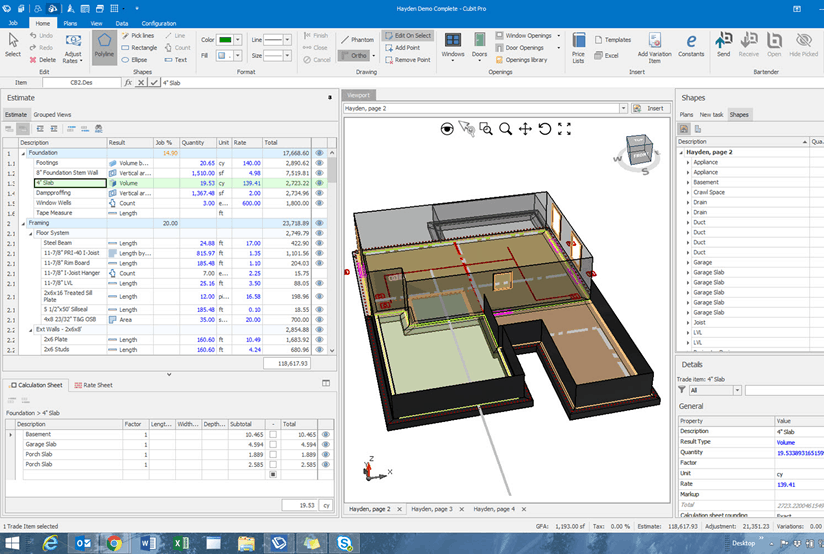Screen dimensions: 824x554
Task: Collapse the Floor System group
Action: [x=30, y=233]
